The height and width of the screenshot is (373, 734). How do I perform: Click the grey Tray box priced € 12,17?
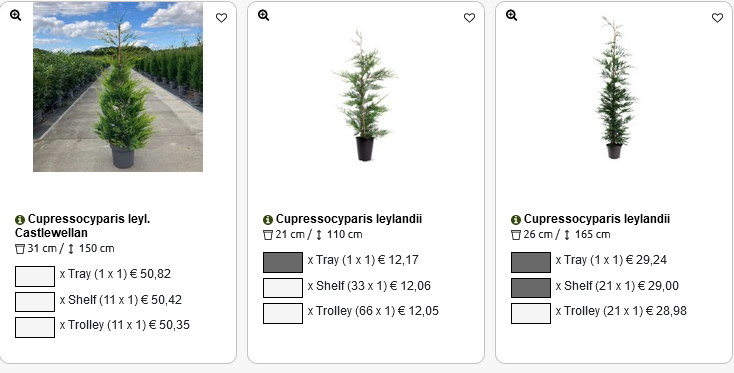click(283, 262)
